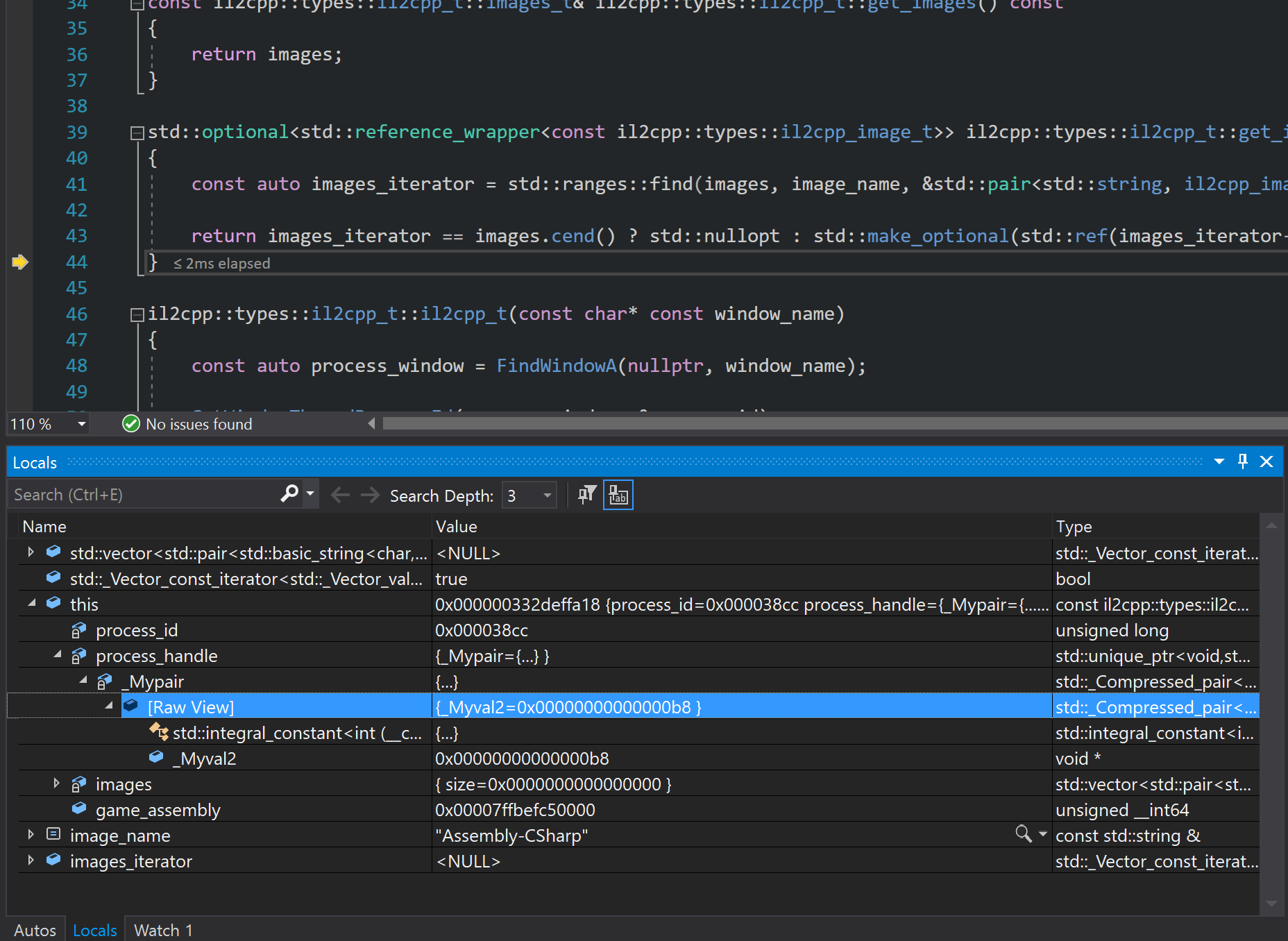Click the '≤ 2ms elapsed' PerfTip

[x=221, y=264]
